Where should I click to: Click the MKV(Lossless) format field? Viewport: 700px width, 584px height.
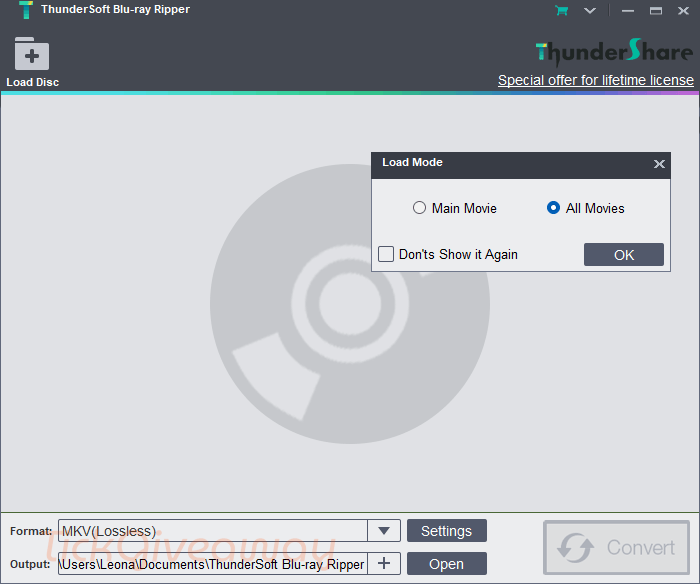213,531
